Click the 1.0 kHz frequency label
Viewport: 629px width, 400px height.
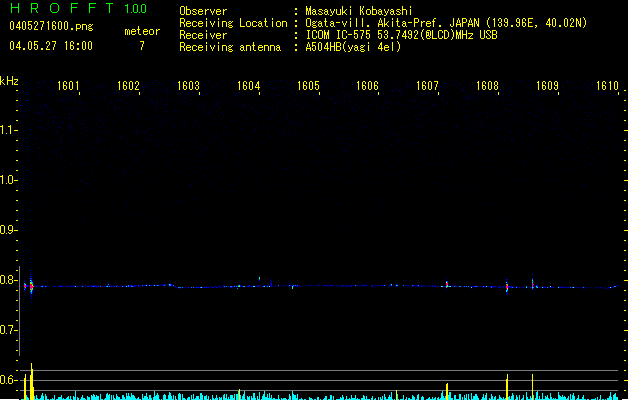pyautogui.click(x=8, y=180)
